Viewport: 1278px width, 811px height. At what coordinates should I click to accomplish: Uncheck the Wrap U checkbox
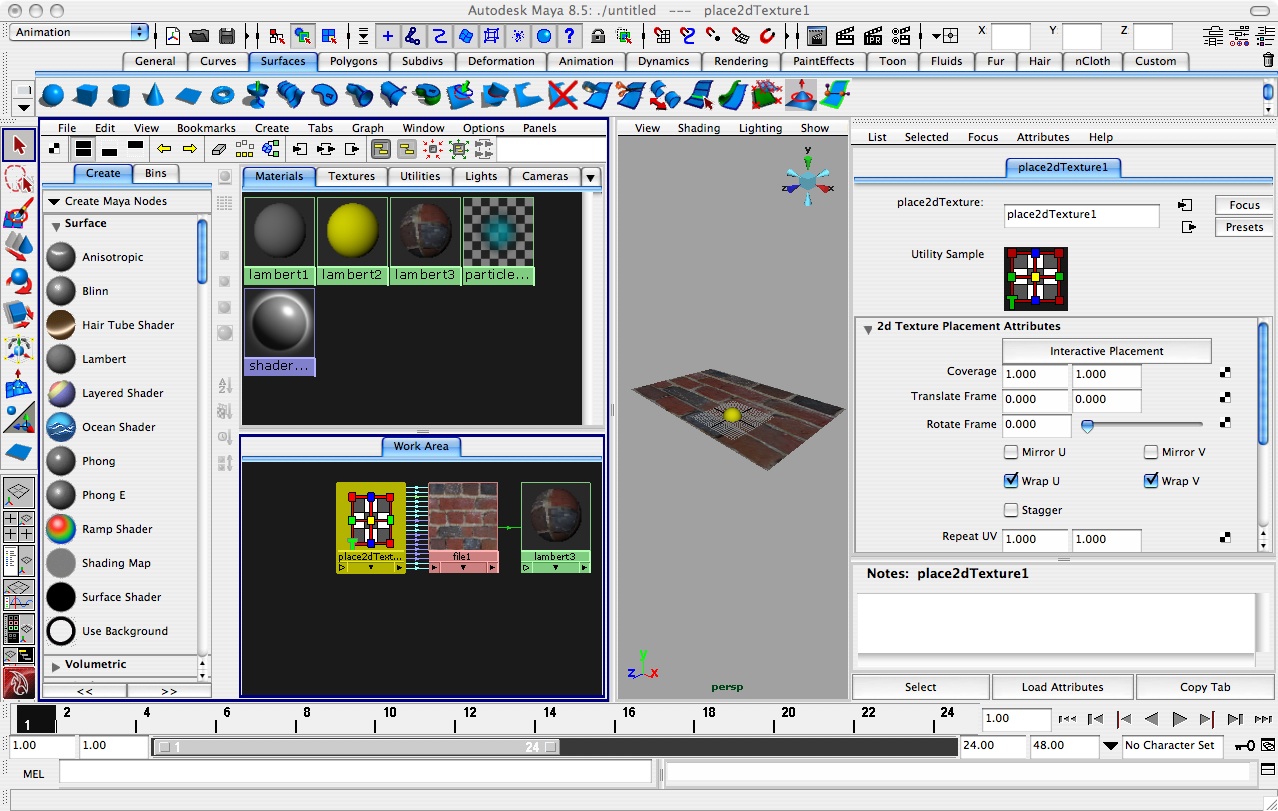coord(1011,481)
